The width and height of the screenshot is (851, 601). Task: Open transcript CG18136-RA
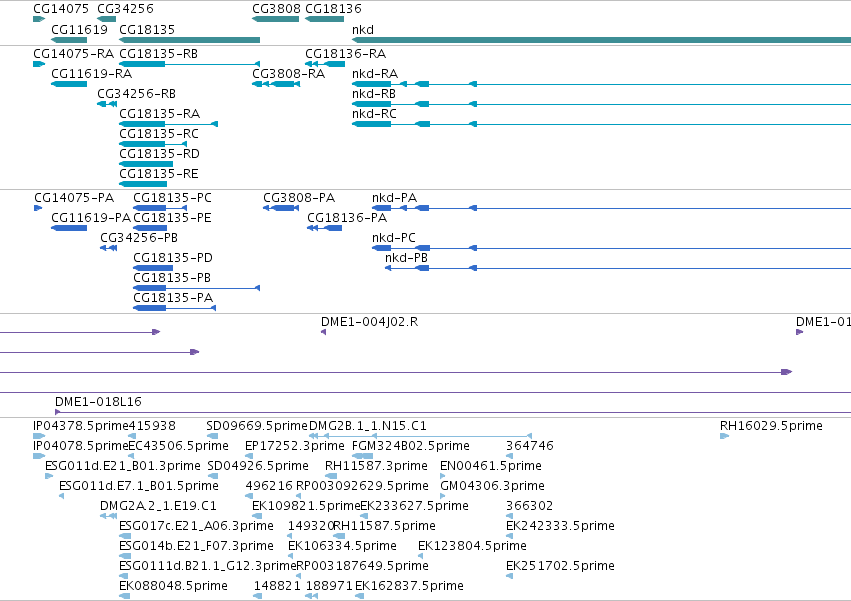coord(325,64)
